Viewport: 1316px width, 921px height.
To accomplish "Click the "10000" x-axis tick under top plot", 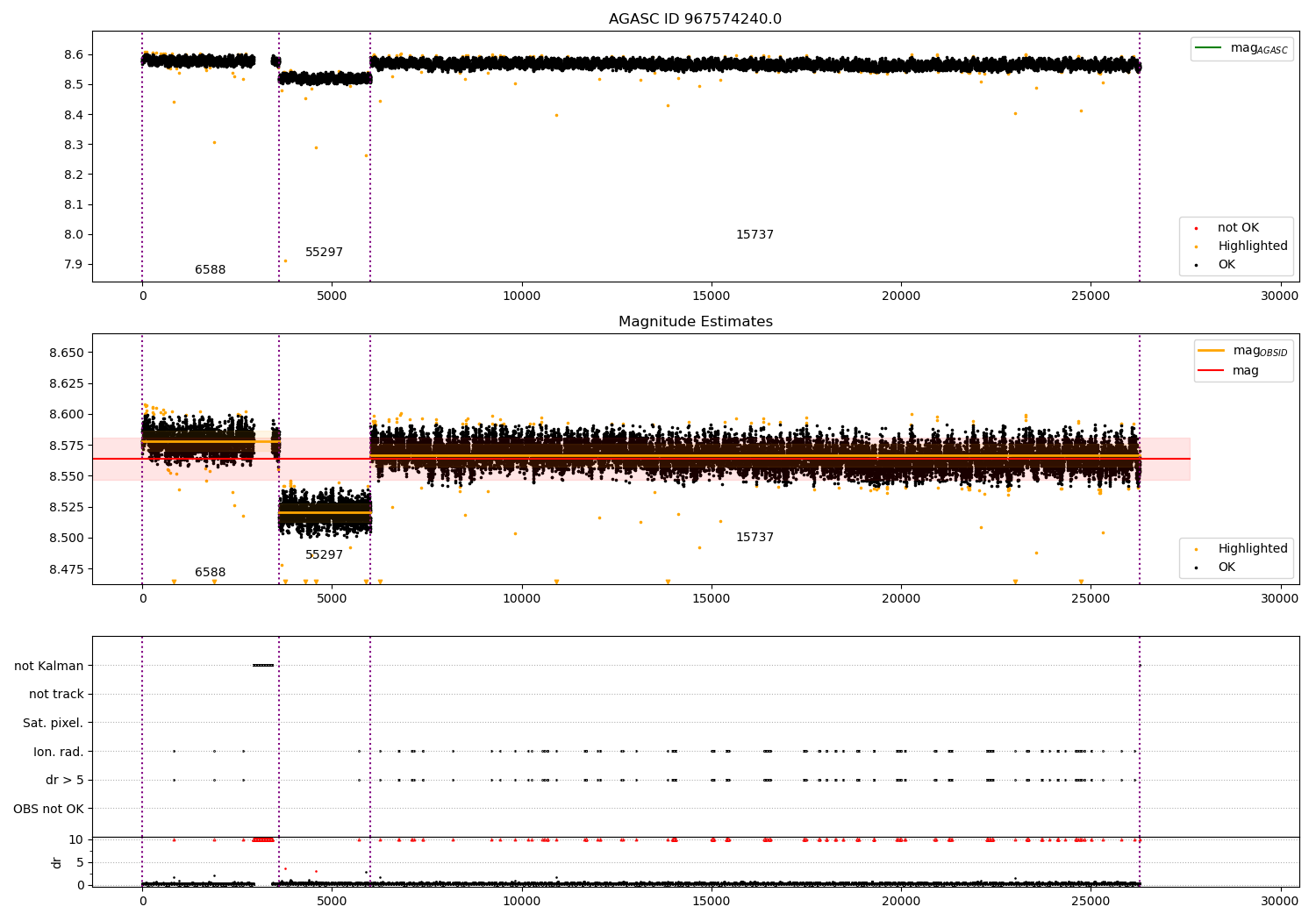I will 521,296.
